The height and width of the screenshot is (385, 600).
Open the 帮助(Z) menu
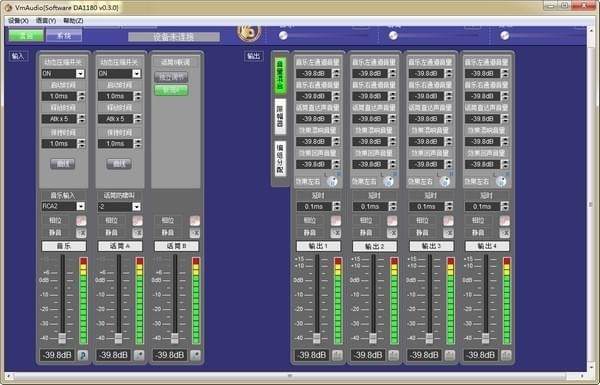[73, 21]
